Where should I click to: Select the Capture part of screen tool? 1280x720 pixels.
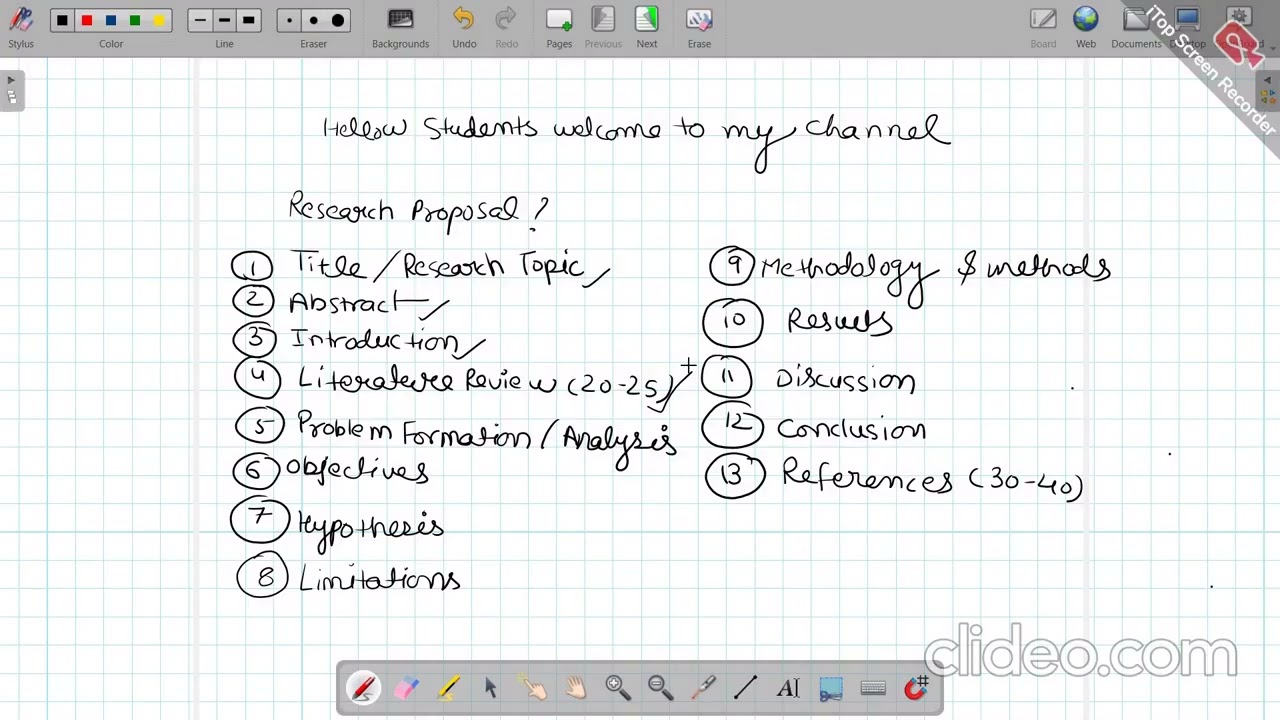point(830,688)
